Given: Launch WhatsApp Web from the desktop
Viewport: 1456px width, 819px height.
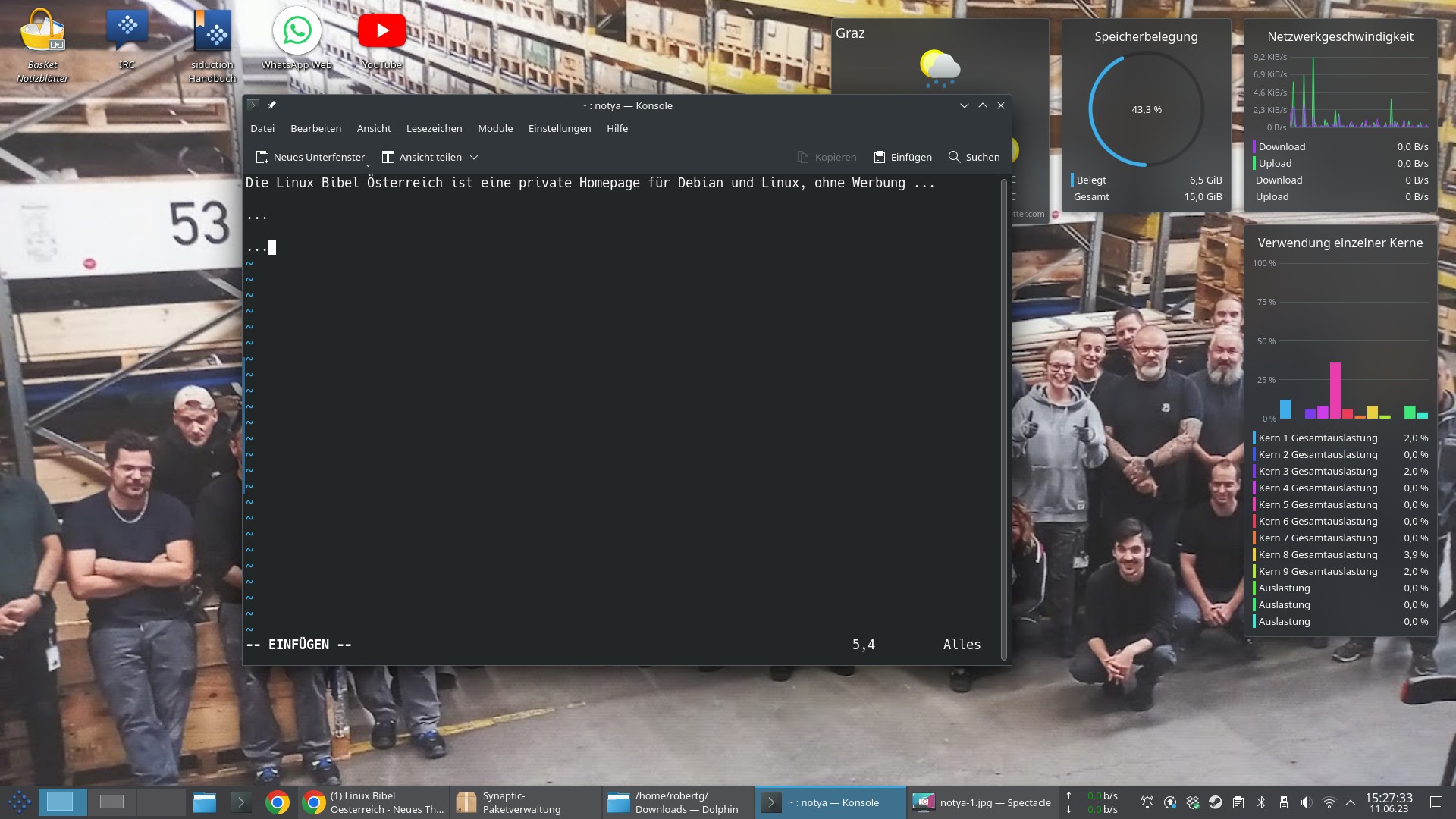Looking at the screenshot, I should 297,30.
